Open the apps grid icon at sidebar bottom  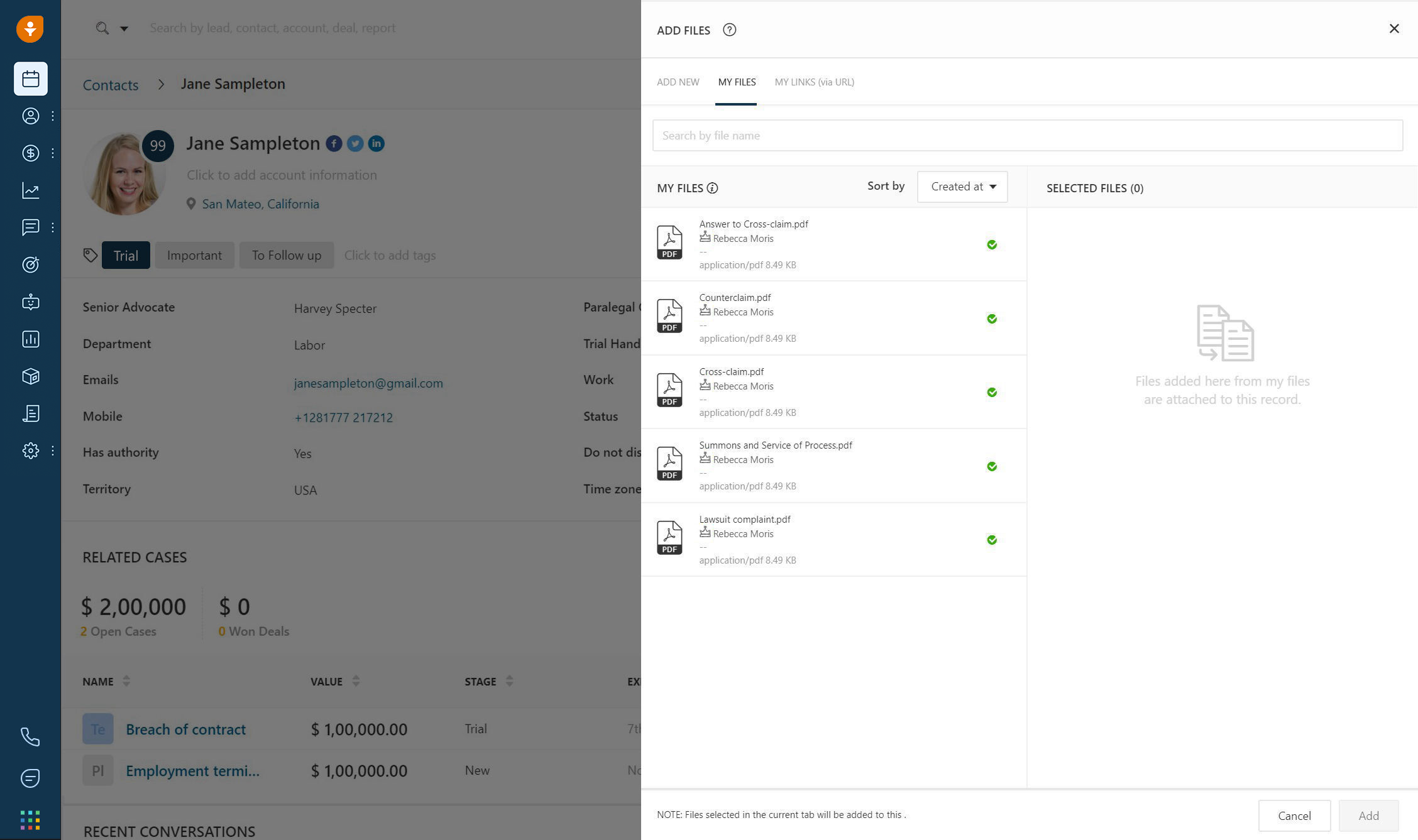point(30,819)
